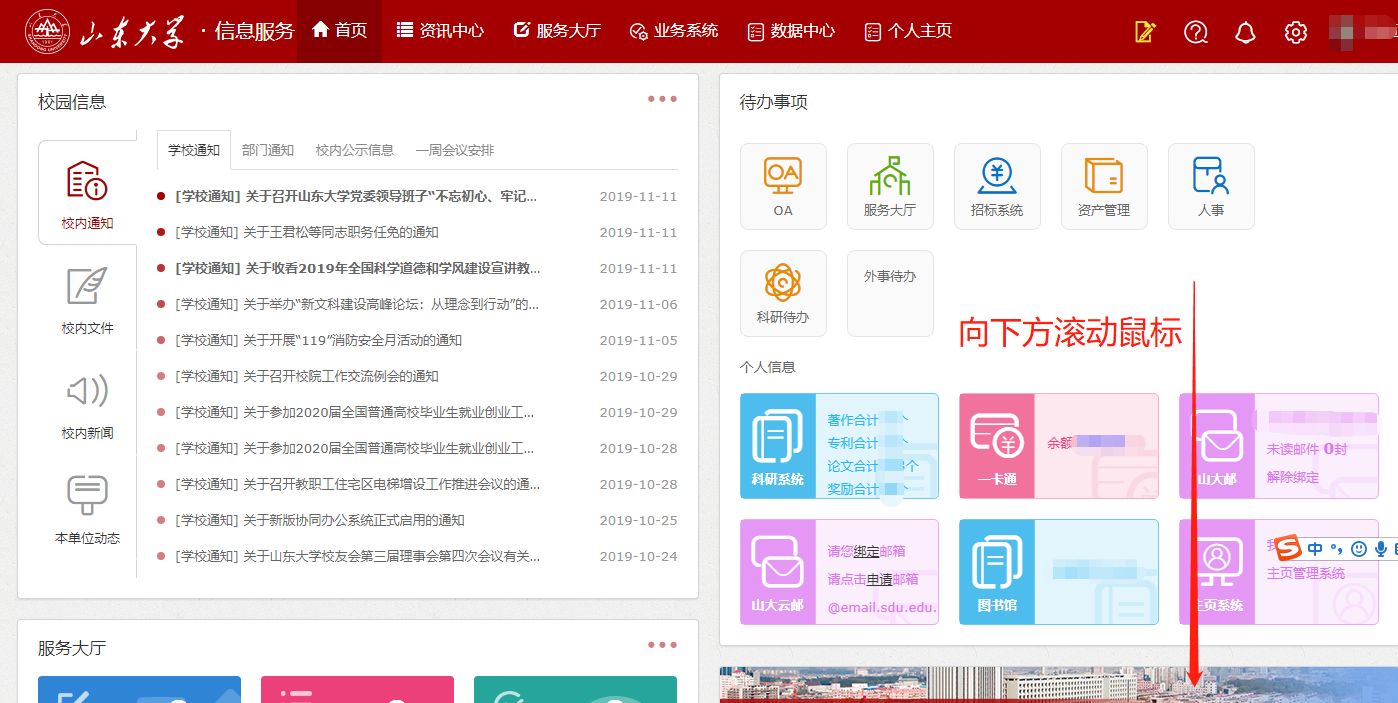Click the 人事 icon tile
The height and width of the screenshot is (703, 1398).
[x=1211, y=186]
